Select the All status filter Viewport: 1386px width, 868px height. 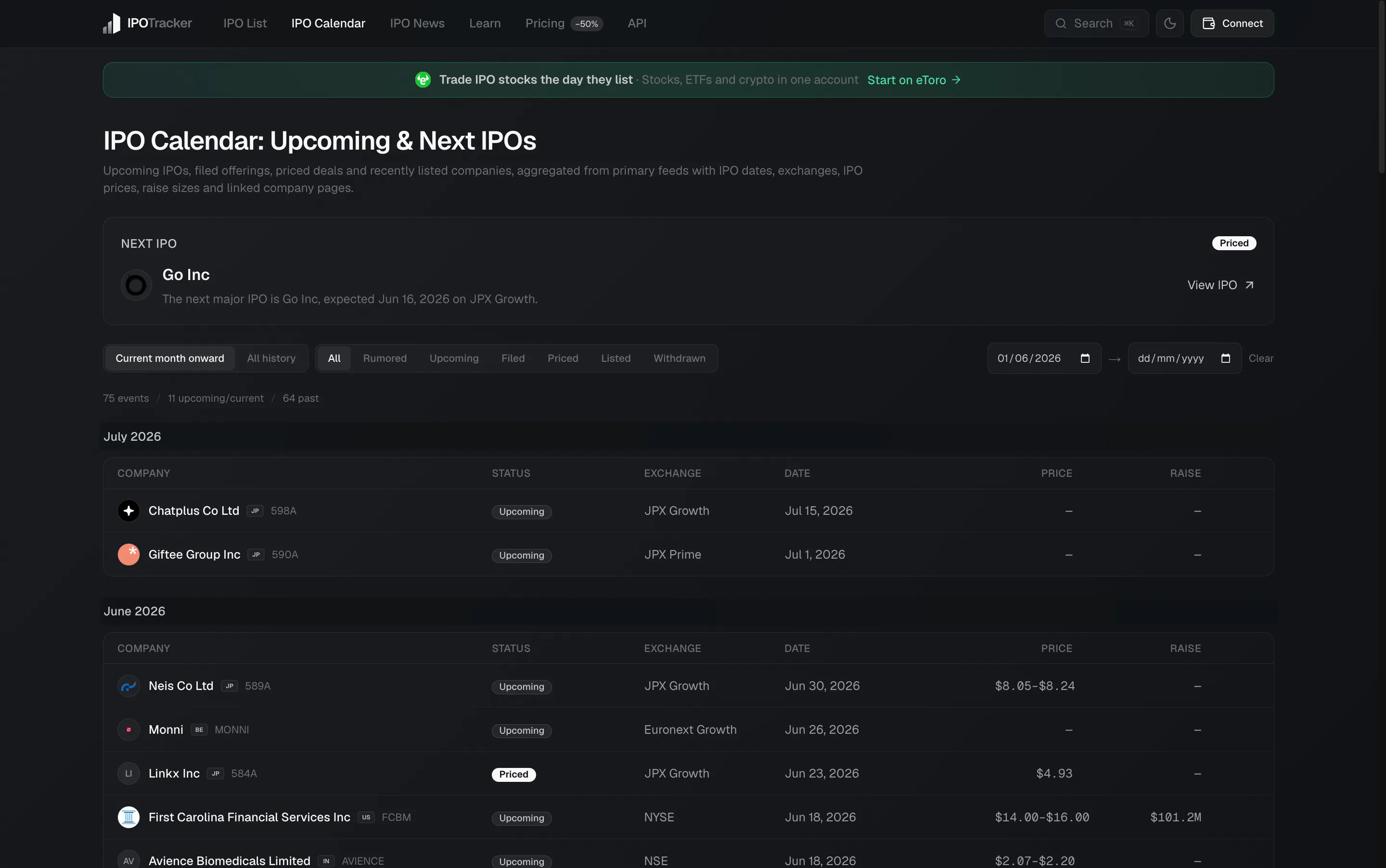[x=334, y=358]
